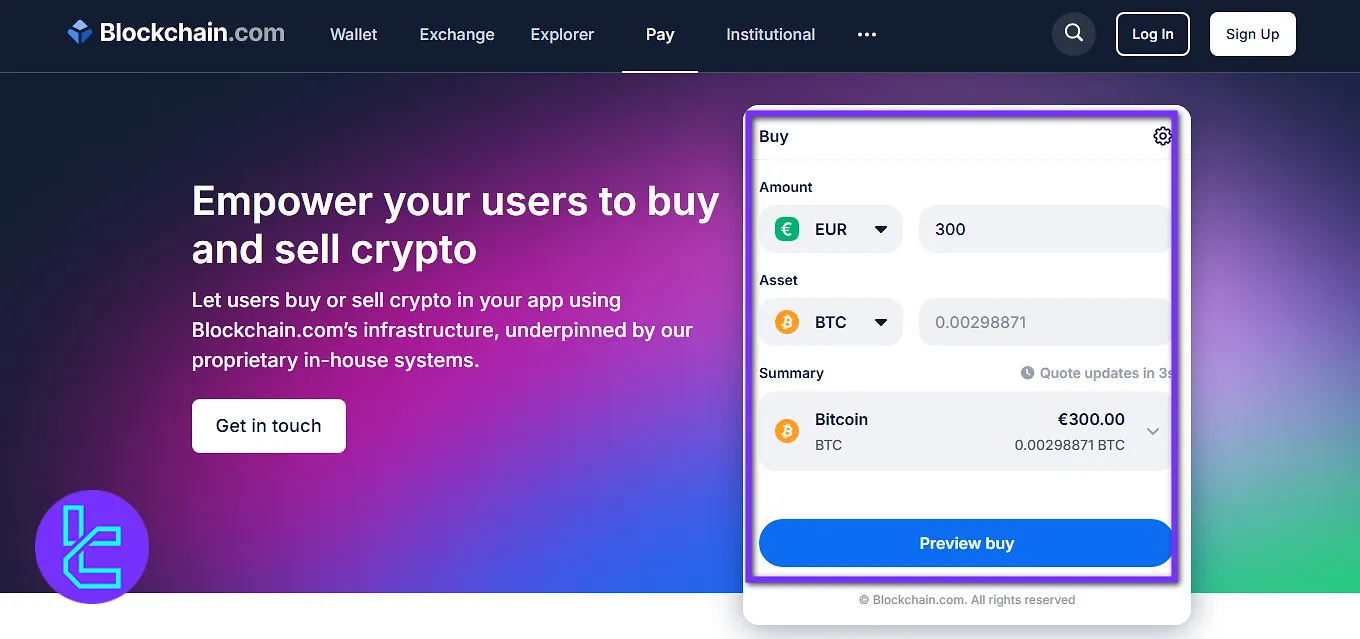The height and width of the screenshot is (639, 1360).
Task: Select the Exchange navigation item
Action: tap(457, 34)
